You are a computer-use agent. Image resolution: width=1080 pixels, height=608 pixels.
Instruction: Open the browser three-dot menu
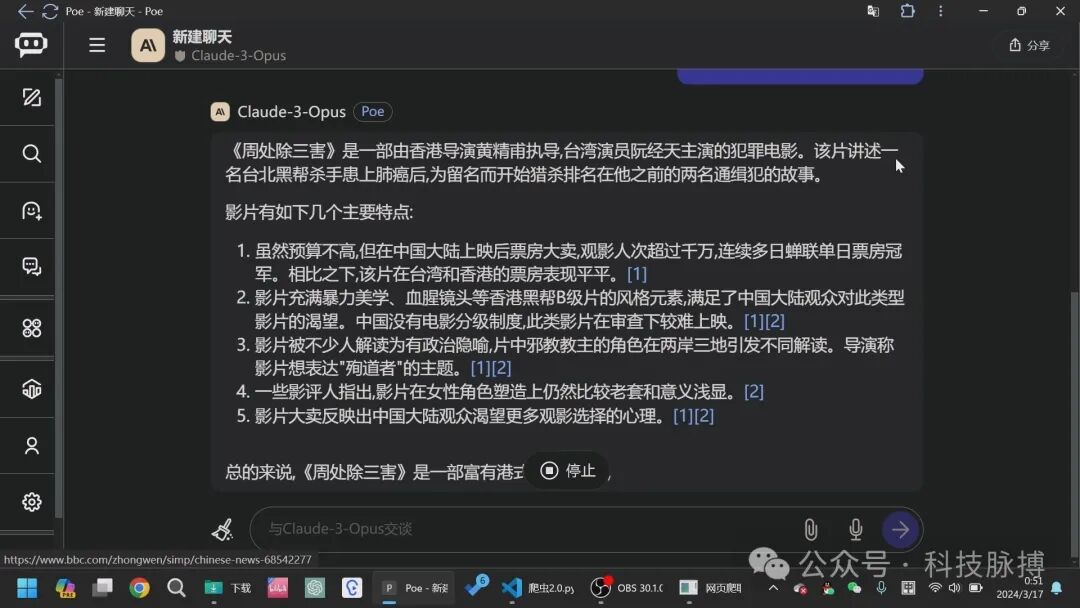pyautogui.click(x=941, y=11)
